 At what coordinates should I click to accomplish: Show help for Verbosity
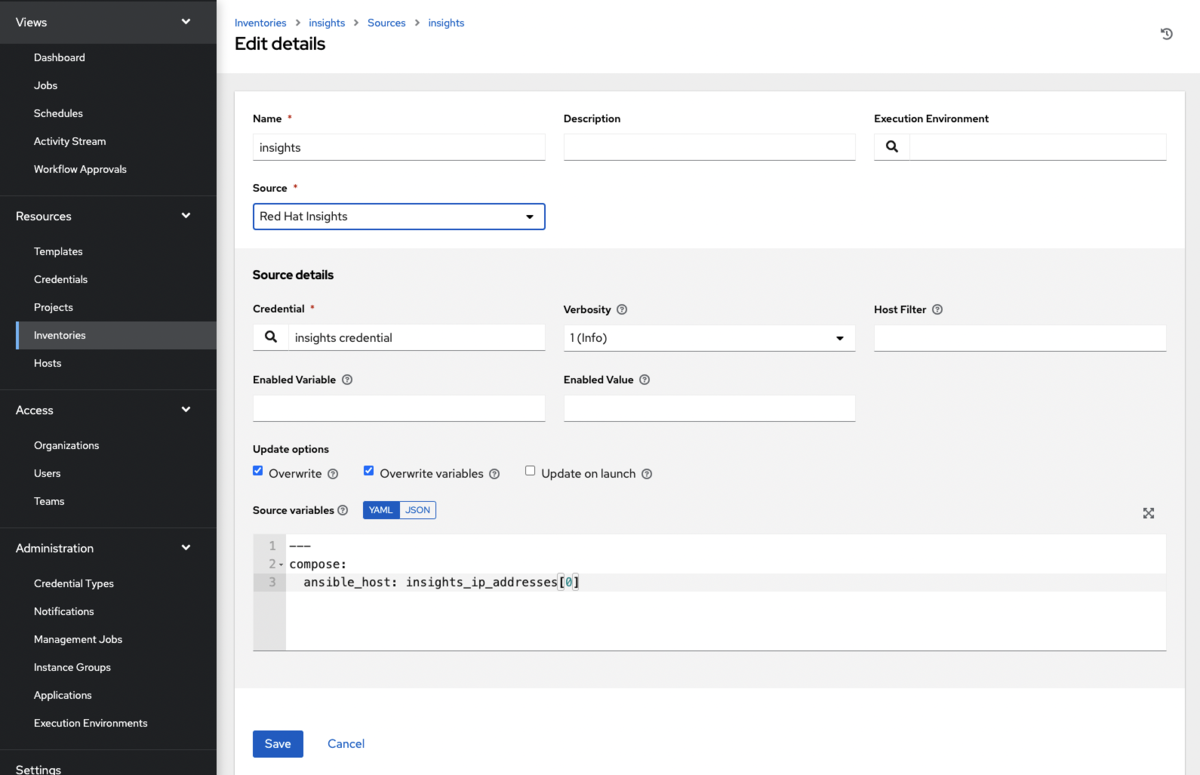click(622, 310)
